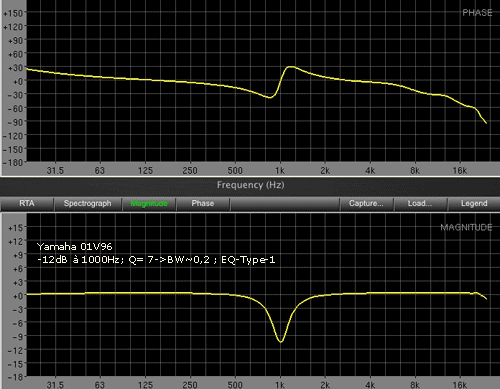Show the Legend panel
The width and height of the screenshot is (500, 389).
[x=474, y=204]
